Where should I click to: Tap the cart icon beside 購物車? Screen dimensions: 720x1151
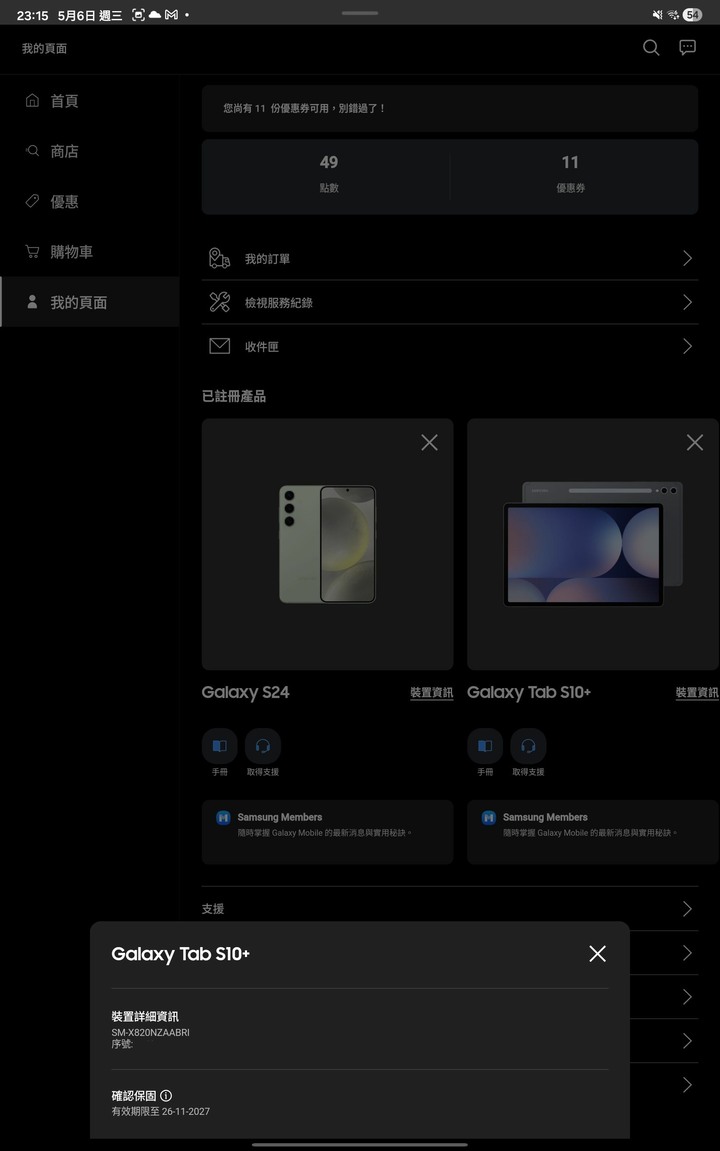32,252
